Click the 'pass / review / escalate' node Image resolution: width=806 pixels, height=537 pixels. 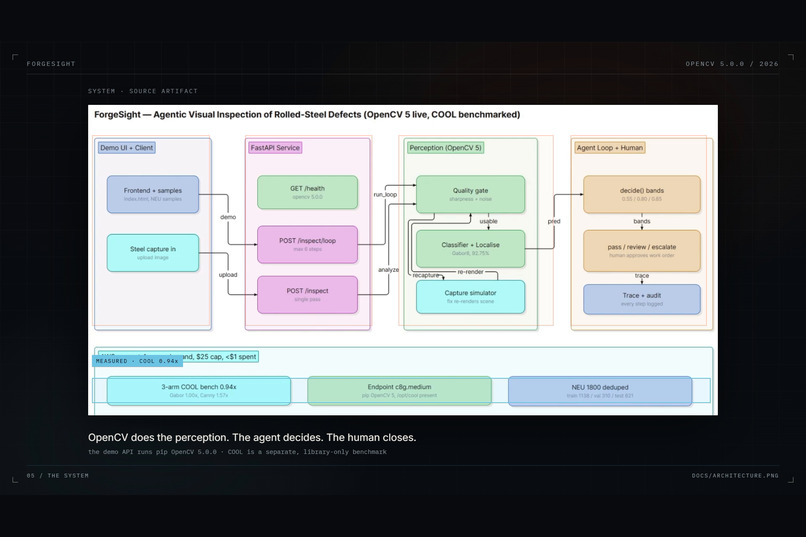642,251
